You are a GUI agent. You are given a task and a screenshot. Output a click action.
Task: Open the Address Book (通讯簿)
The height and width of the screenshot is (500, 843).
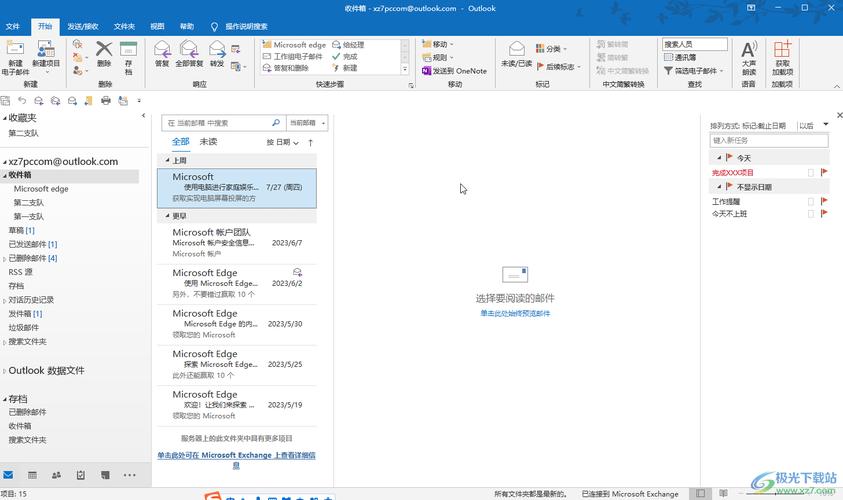tap(680, 57)
